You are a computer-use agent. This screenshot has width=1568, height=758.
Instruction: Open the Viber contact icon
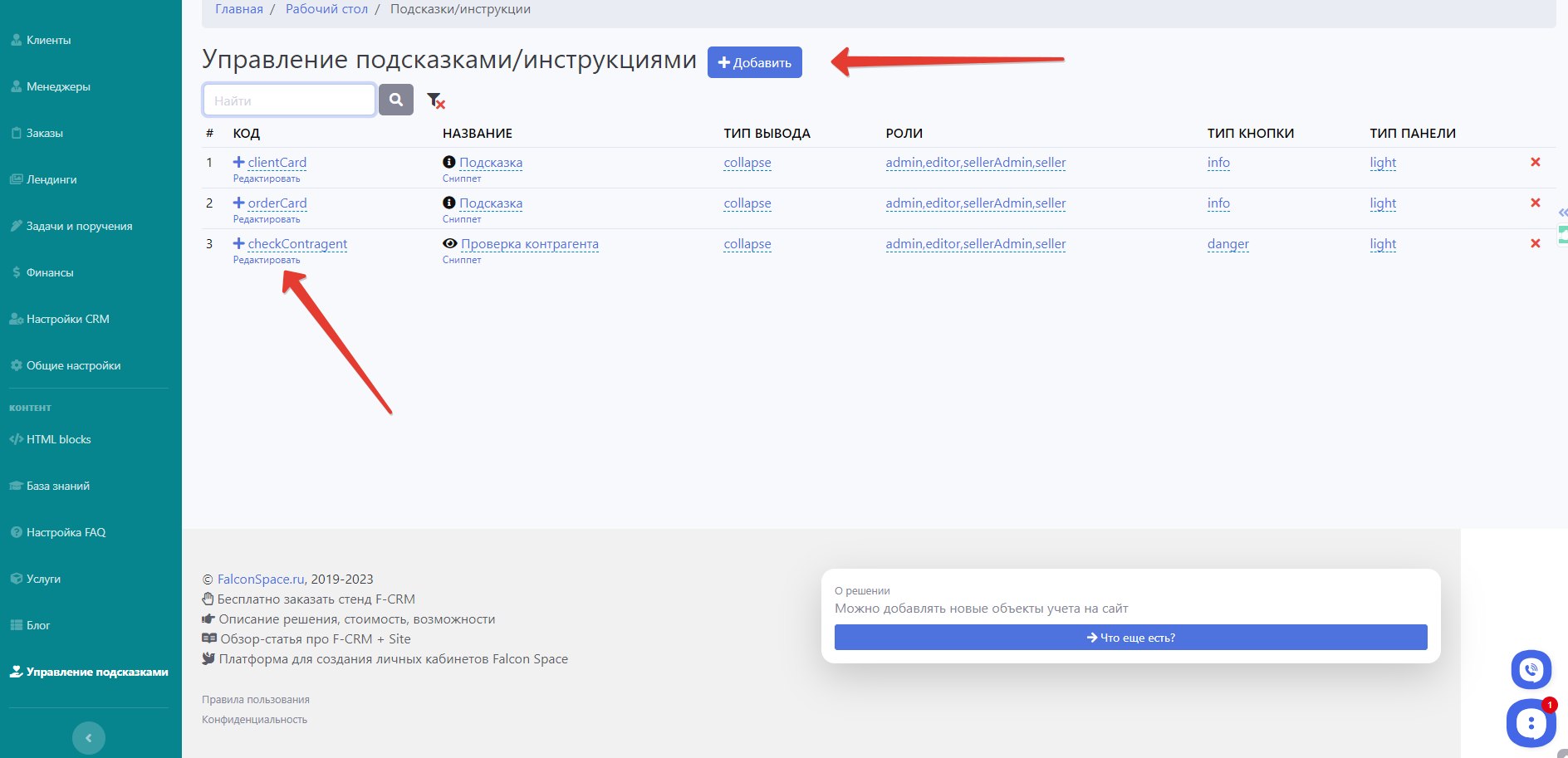point(1531,669)
